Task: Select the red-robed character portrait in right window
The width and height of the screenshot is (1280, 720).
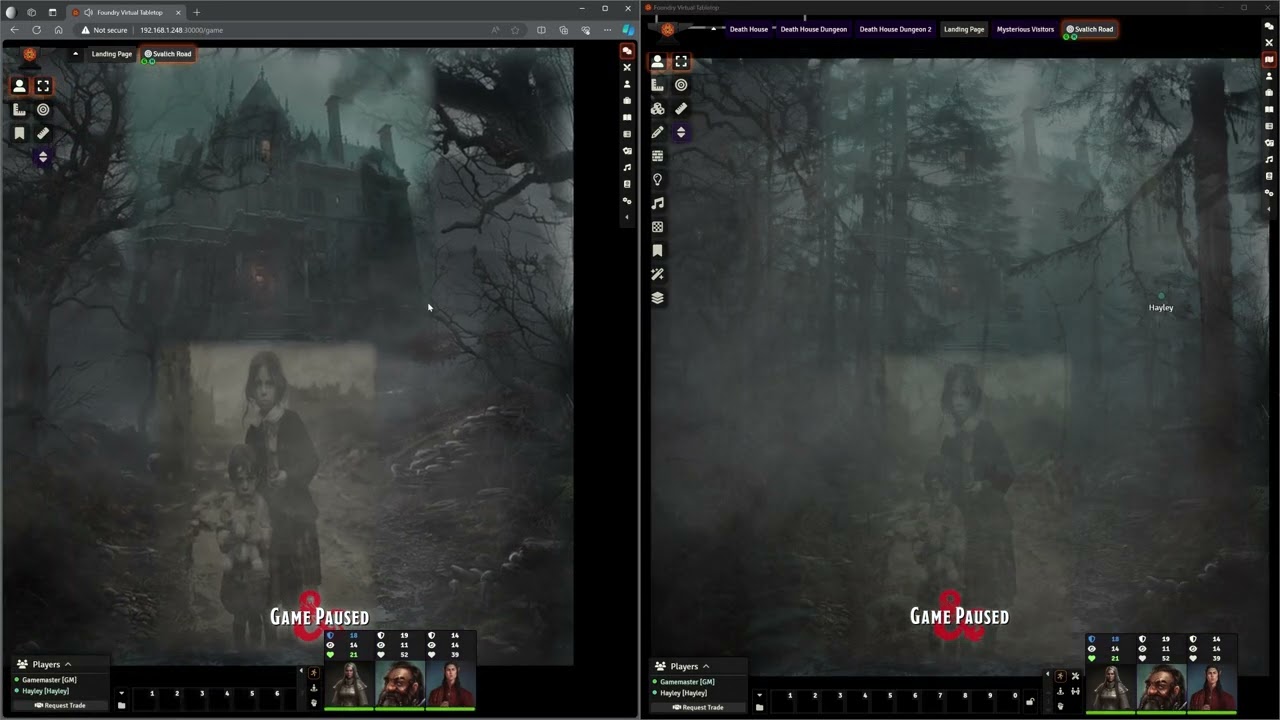Action: pyautogui.click(x=1212, y=687)
